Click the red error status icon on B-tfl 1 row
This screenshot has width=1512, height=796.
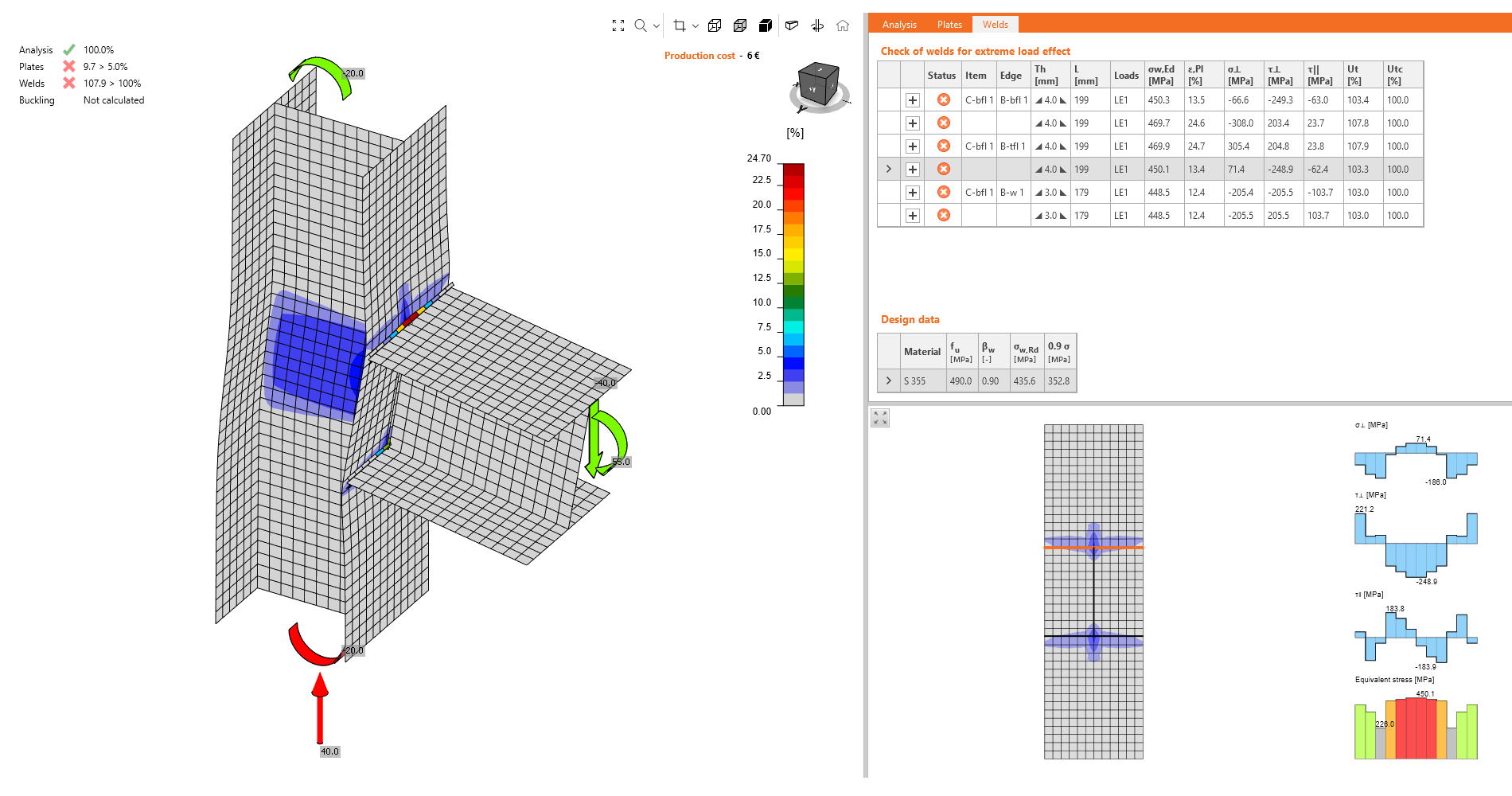click(x=943, y=146)
